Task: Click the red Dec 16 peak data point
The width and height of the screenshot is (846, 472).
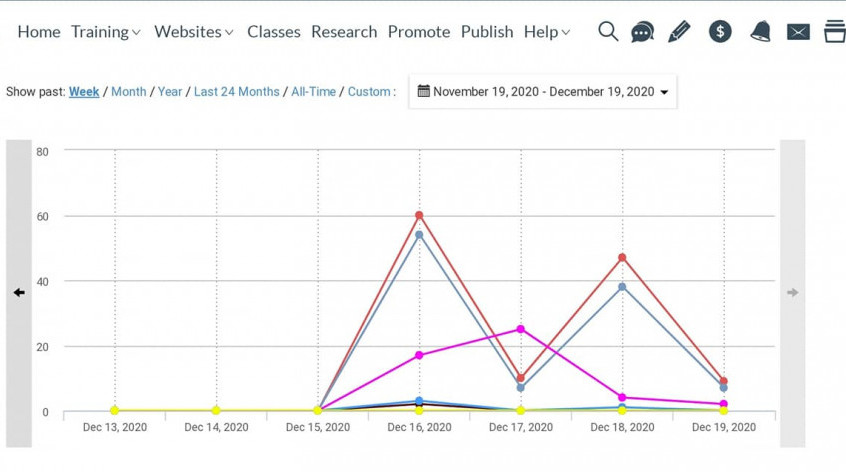Action: tap(419, 215)
